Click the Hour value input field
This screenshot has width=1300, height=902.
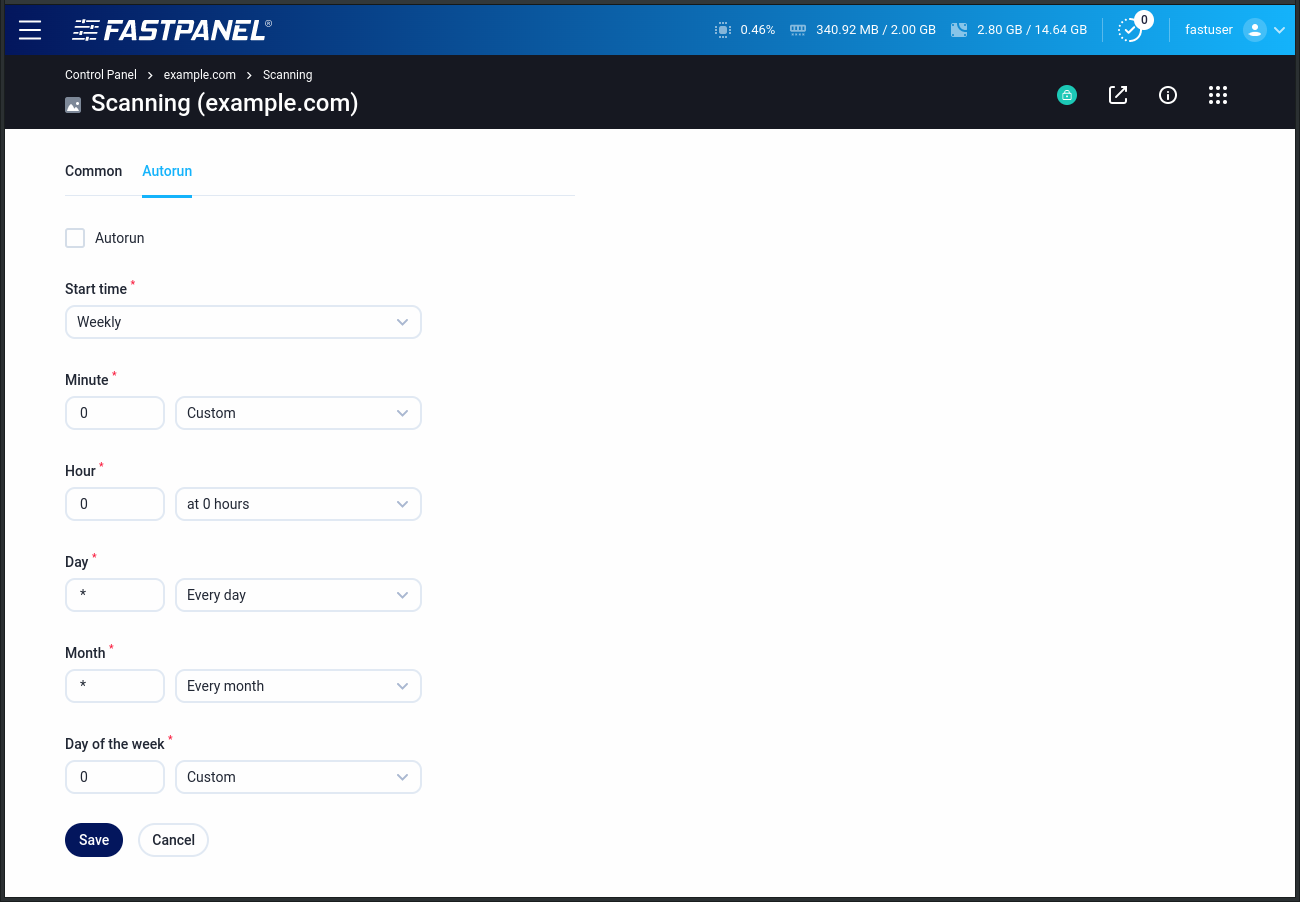[115, 504]
